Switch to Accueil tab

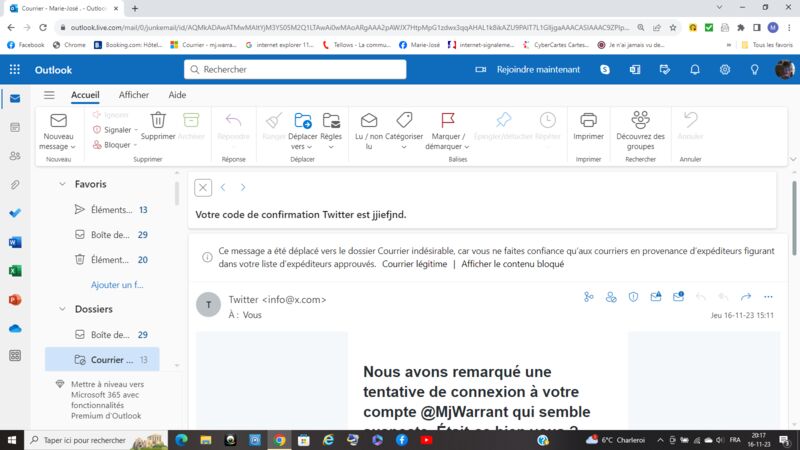(x=85, y=95)
